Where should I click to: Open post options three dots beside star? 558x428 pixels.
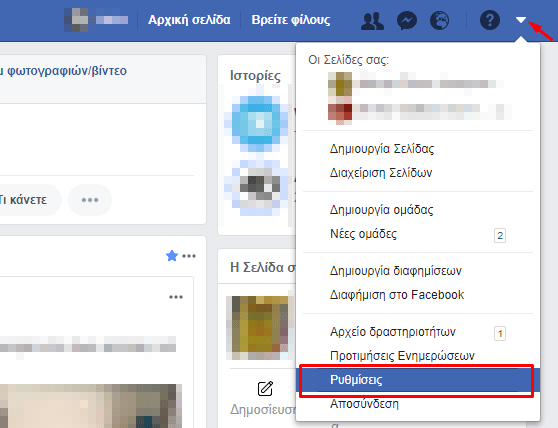(189, 256)
